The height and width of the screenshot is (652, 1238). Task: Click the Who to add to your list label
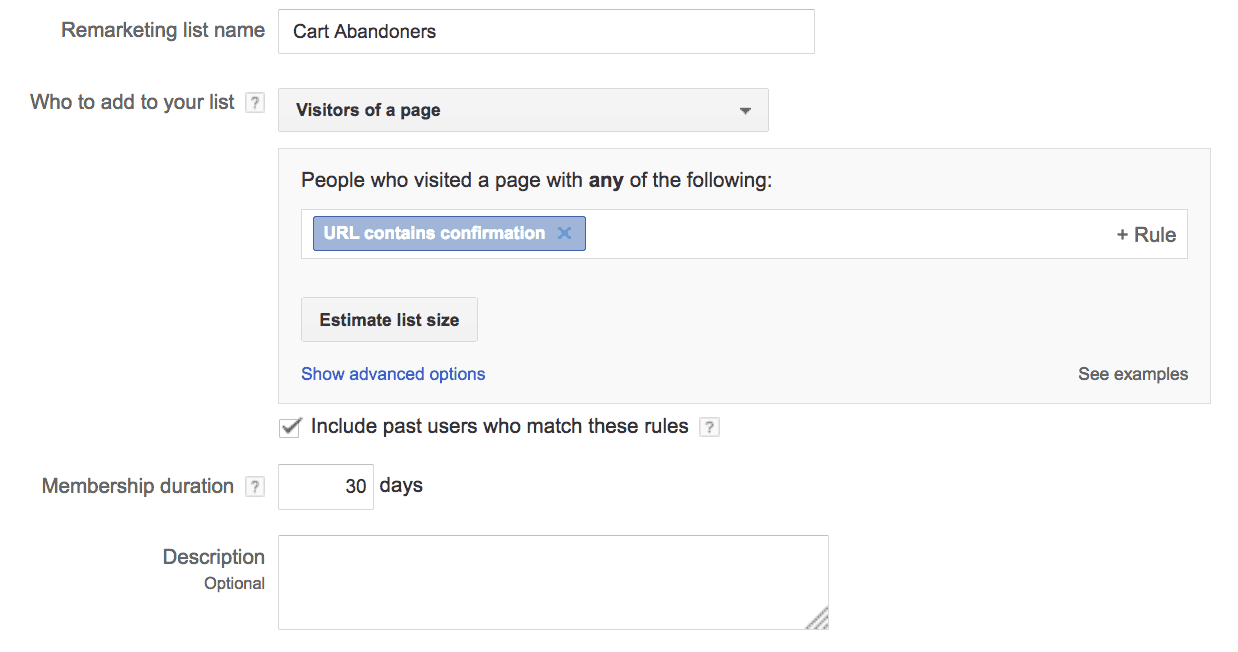(133, 102)
